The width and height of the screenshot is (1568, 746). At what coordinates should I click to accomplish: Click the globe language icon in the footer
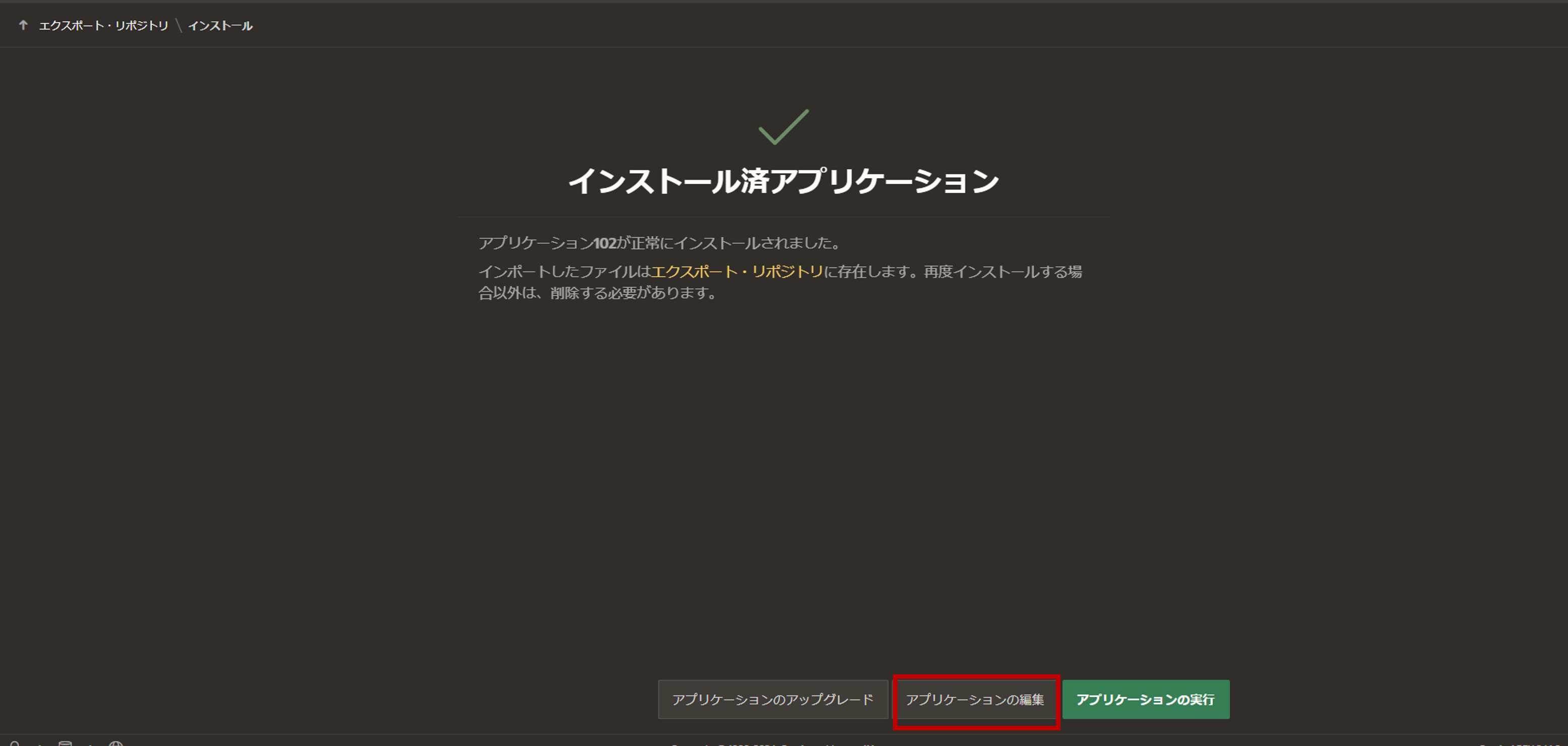pyautogui.click(x=116, y=743)
